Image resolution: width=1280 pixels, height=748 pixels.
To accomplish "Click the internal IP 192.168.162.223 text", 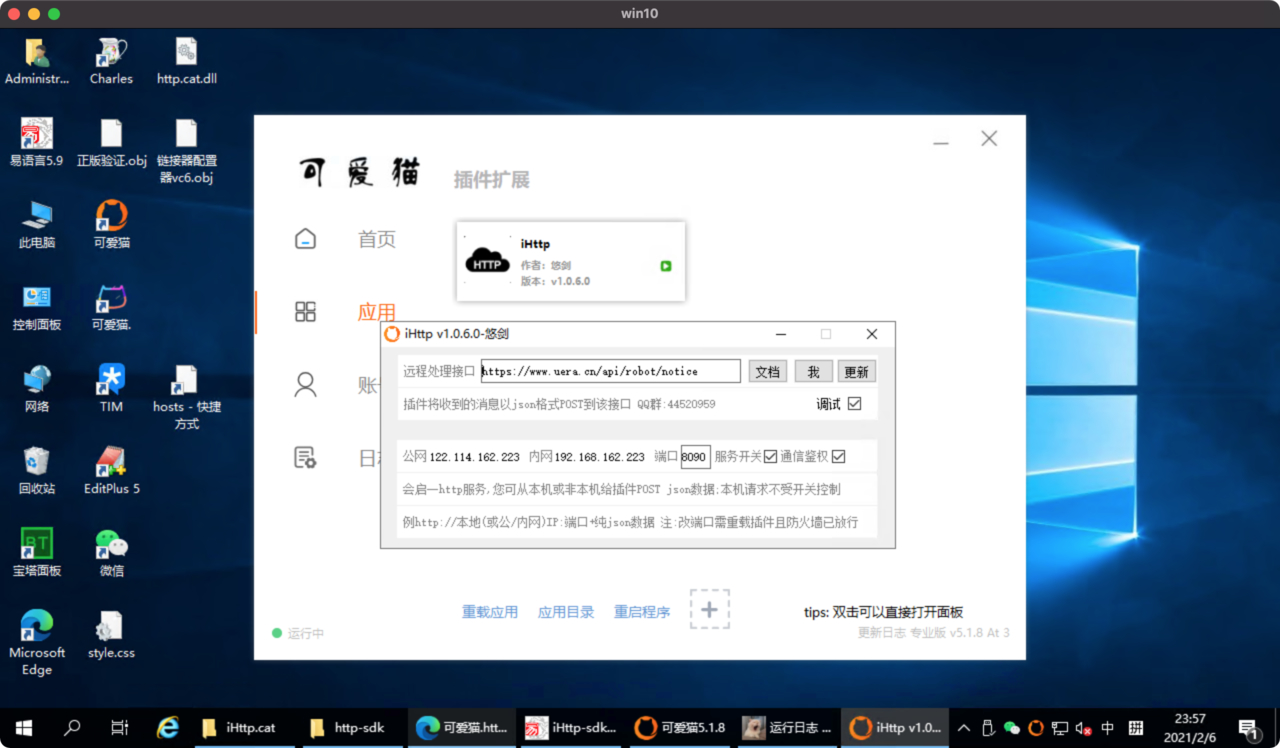I will (x=600, y=457).
